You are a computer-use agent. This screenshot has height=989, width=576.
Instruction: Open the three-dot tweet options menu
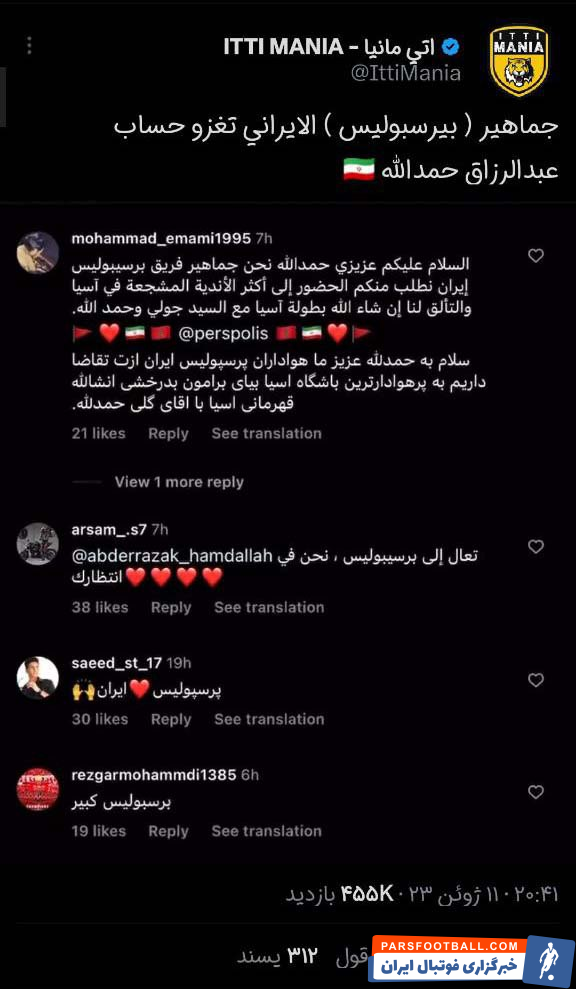click(28, 45)
